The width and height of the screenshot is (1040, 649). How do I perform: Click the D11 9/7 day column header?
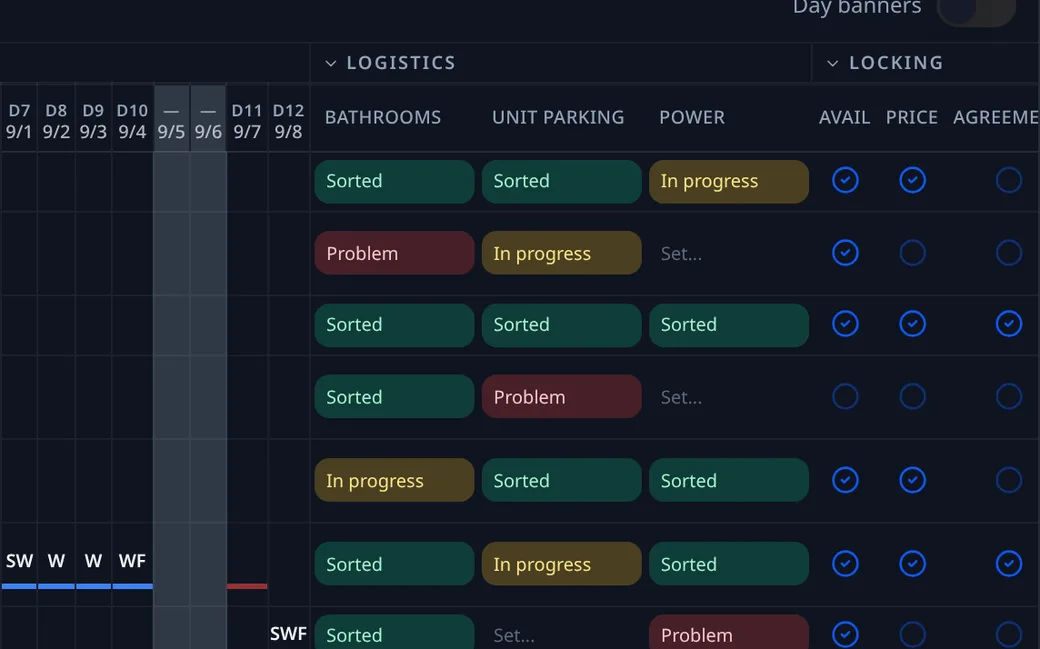click(247, 121)
